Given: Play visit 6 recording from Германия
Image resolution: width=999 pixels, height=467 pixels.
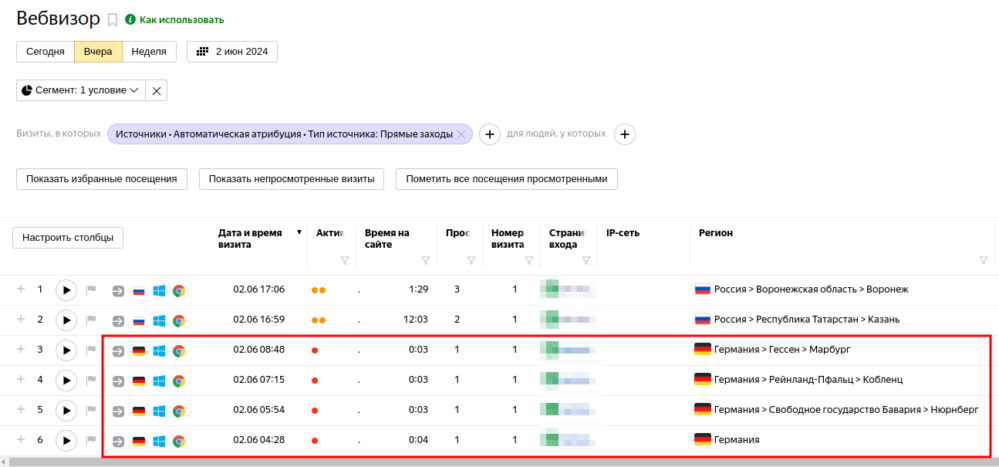Looking at the screenshot, I should (66, 440).
